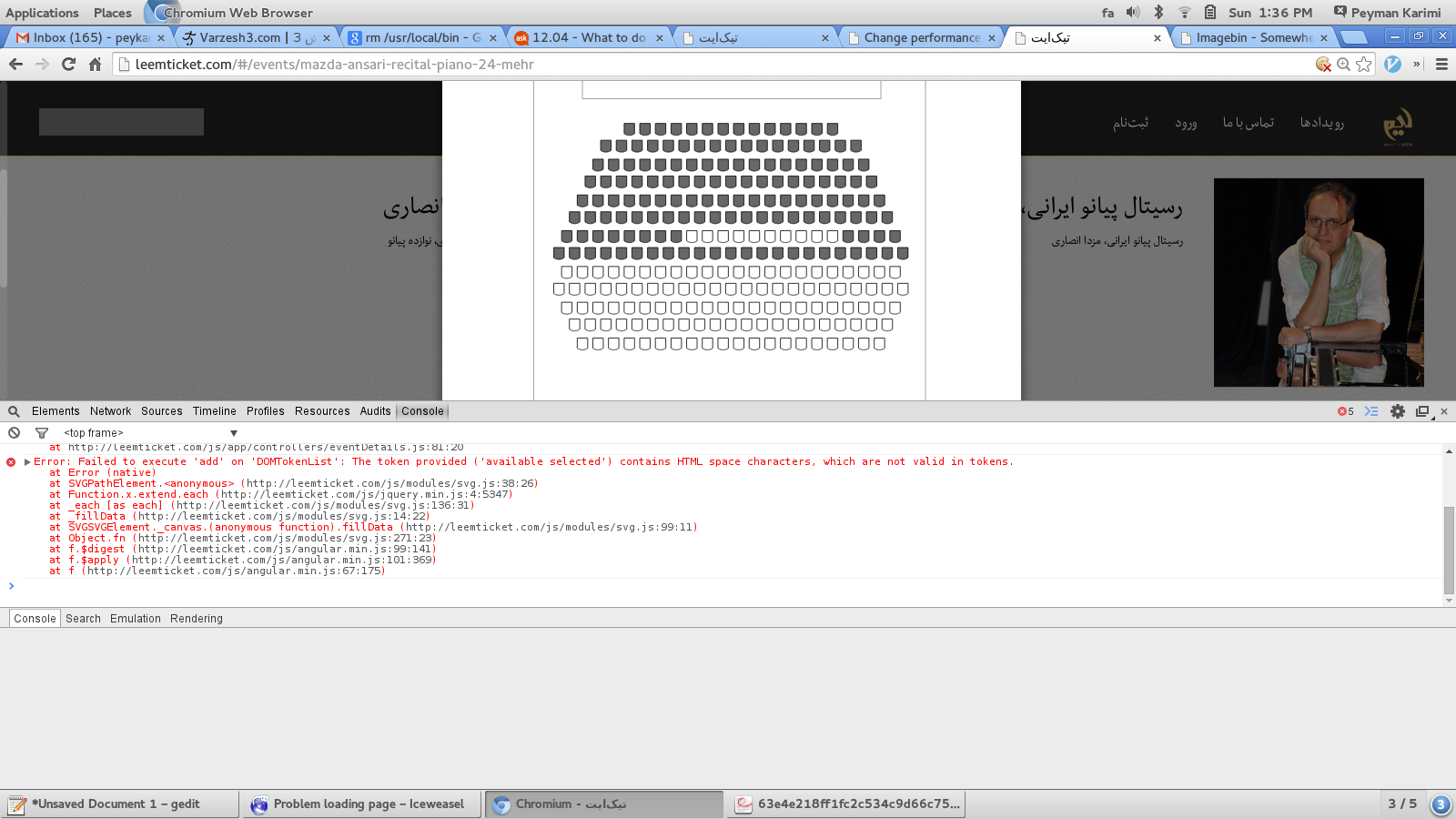Switch to the Sources panel

pos(162,411)
